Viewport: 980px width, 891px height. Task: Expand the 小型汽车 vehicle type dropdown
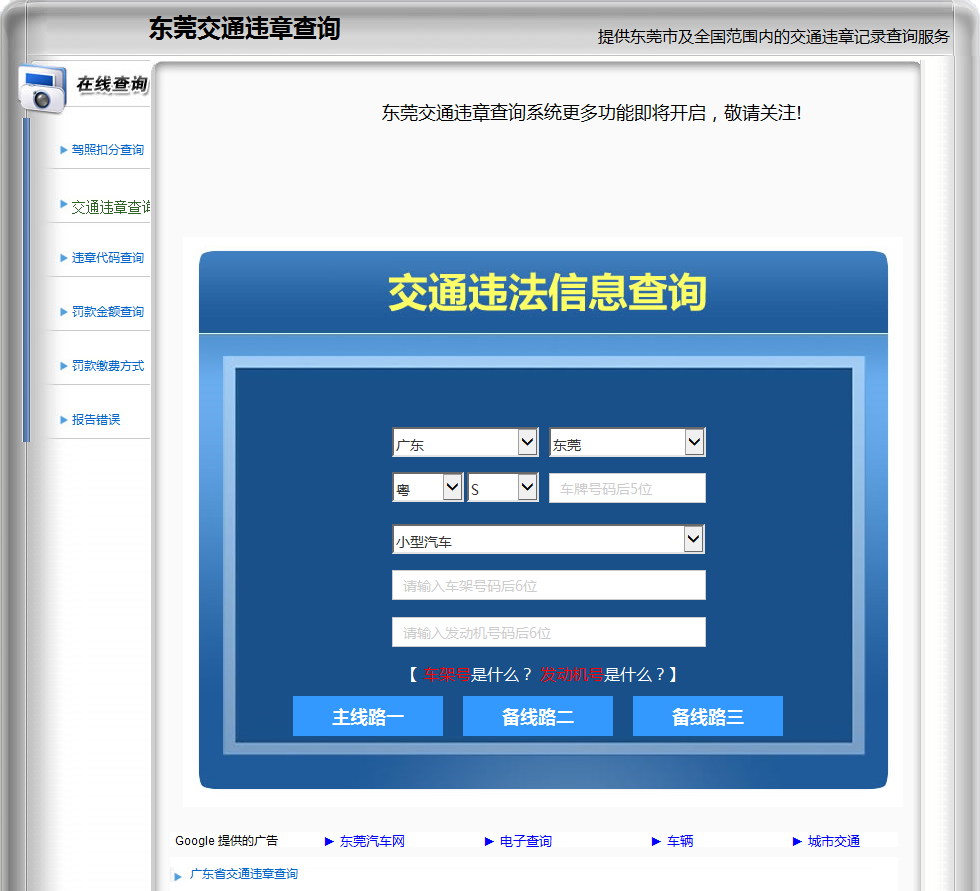coord(548,539)
